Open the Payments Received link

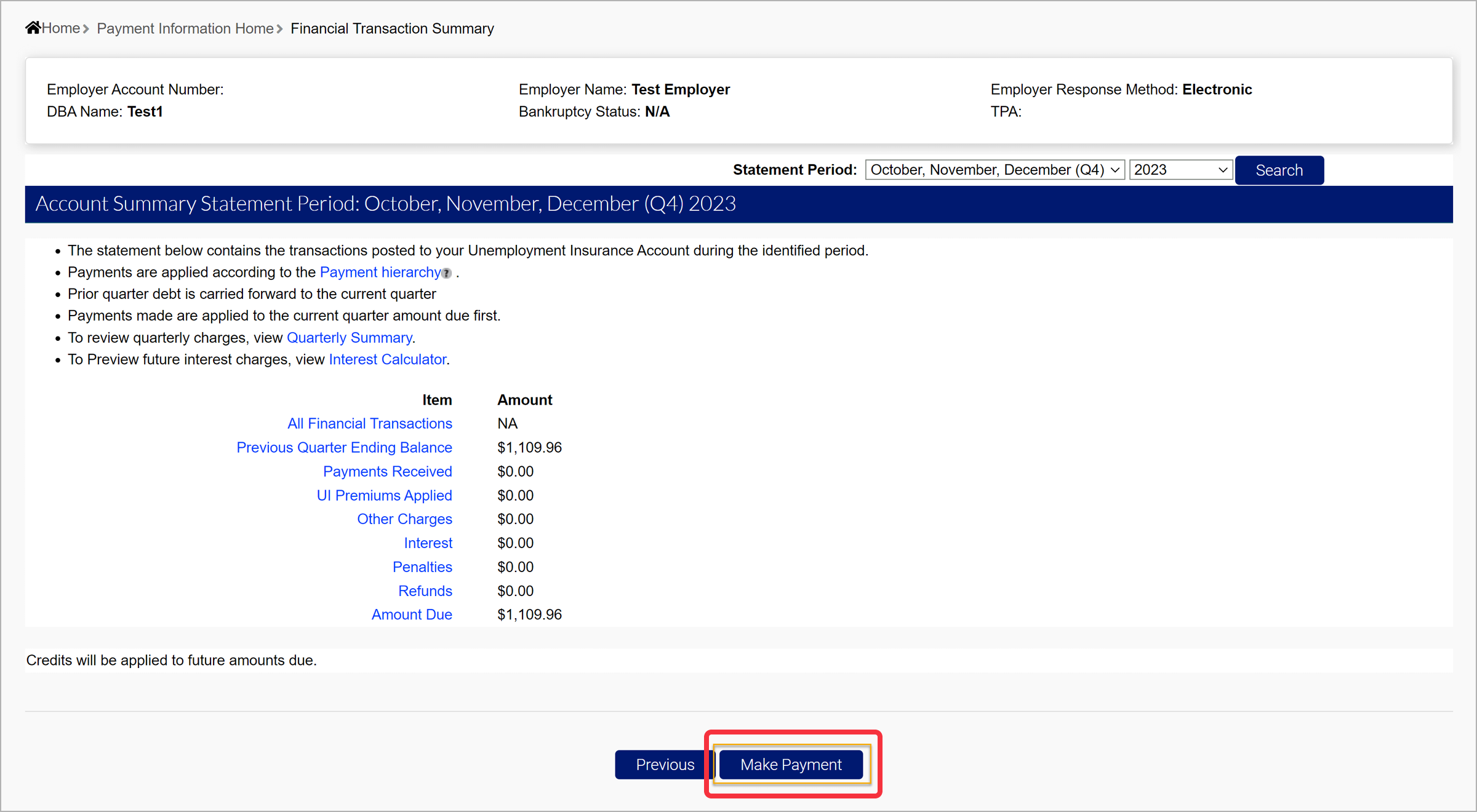(387, 472)
